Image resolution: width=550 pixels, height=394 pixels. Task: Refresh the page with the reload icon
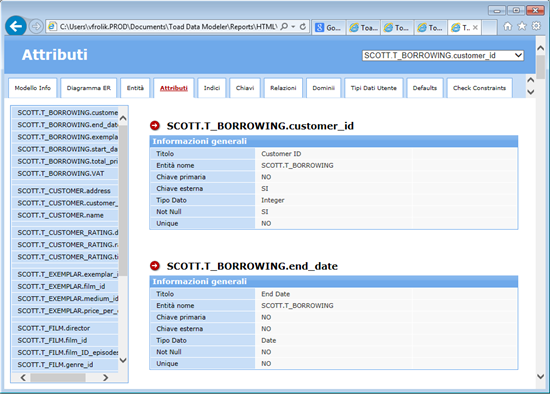303,27
